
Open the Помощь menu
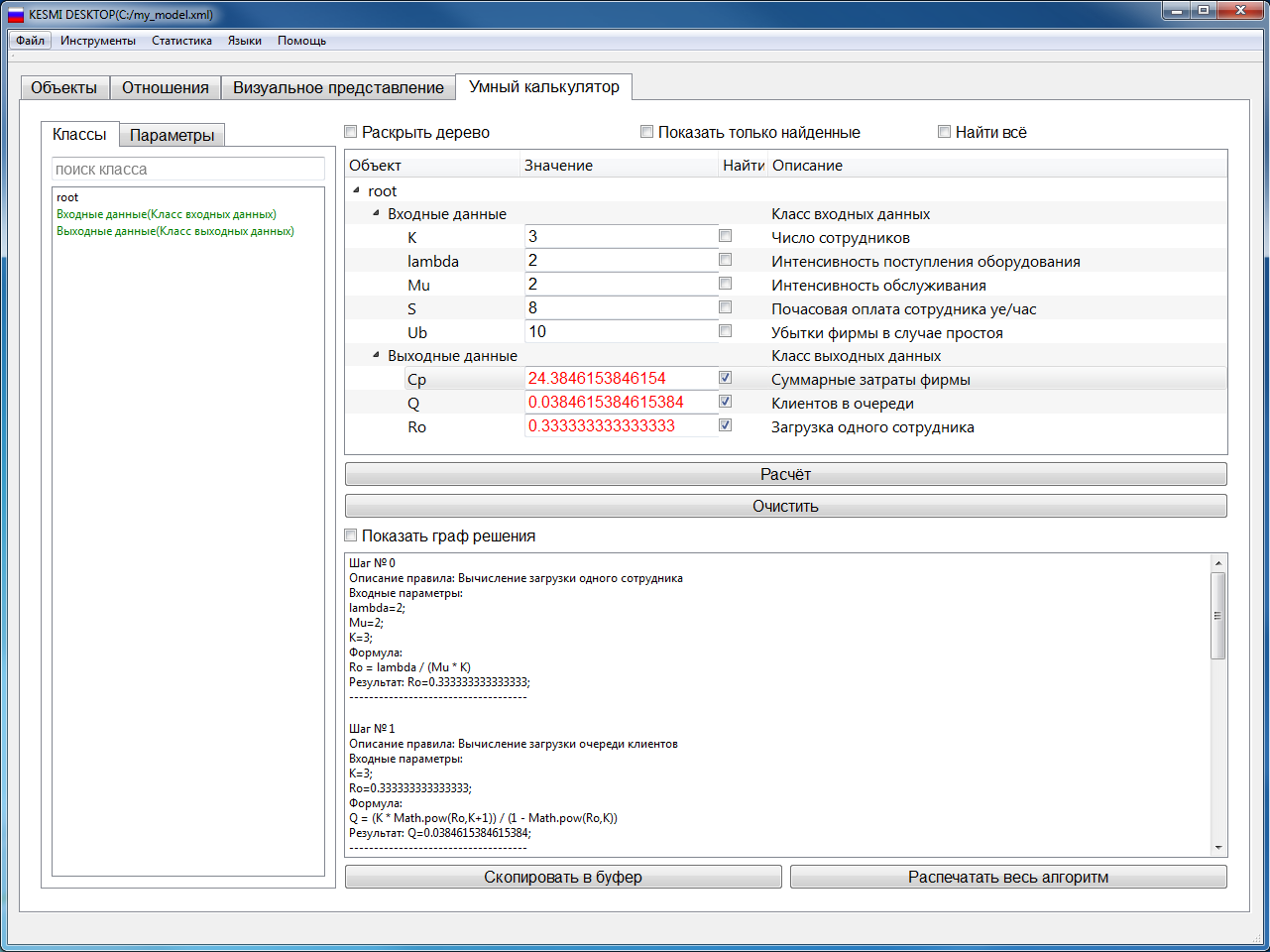(x=301, y=41)
